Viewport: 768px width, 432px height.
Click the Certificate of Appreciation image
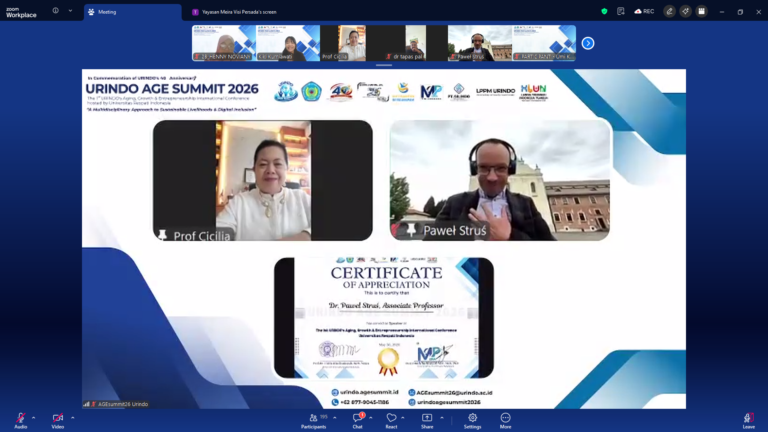click(384, 318)
